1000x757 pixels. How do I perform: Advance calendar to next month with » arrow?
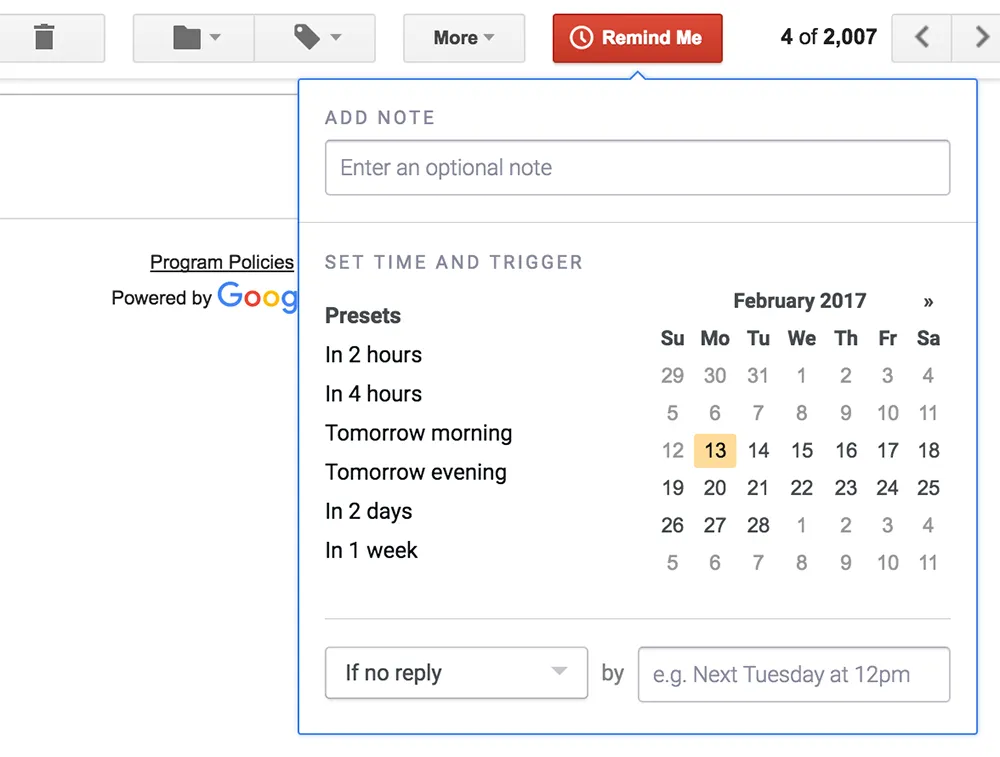tap(928, 302)
